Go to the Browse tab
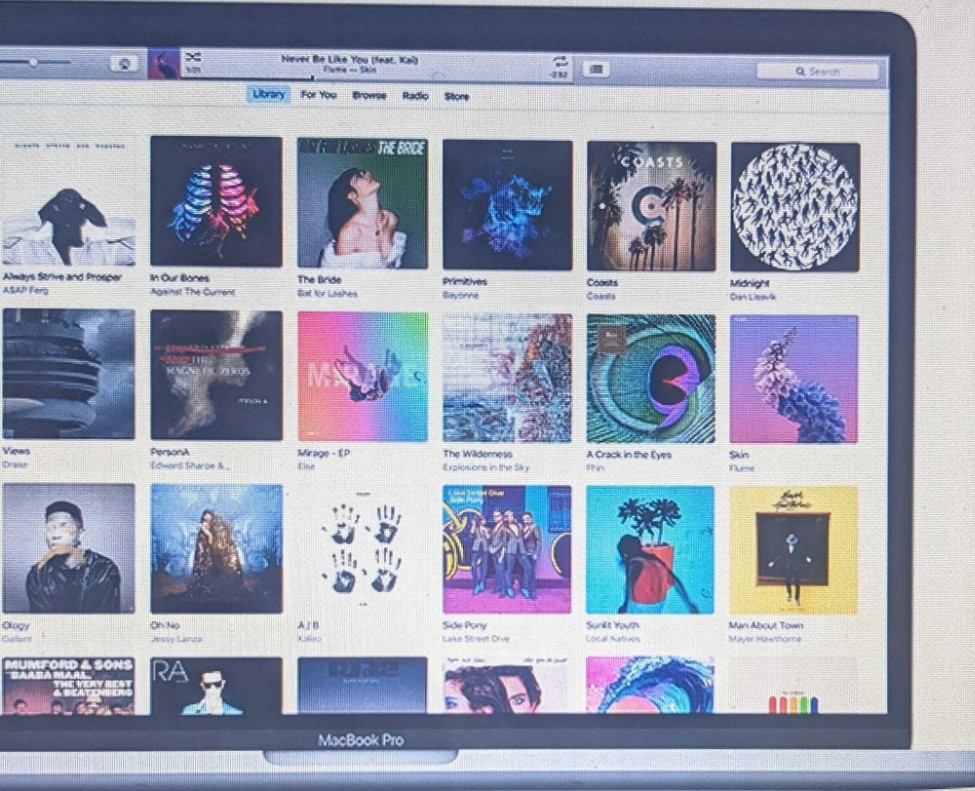The image size is (975, 791). pyautogui.click(x=369, y=96)
